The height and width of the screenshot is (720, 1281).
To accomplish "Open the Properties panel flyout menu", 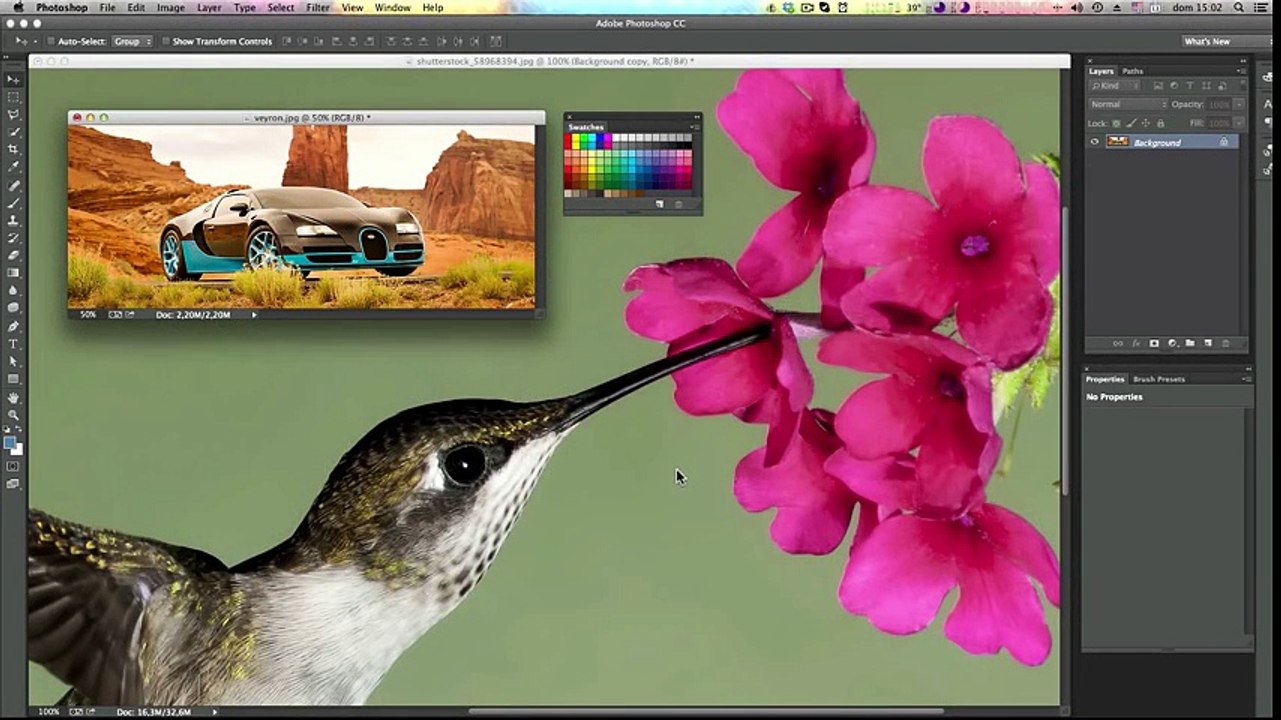I will coord(1247,379).
